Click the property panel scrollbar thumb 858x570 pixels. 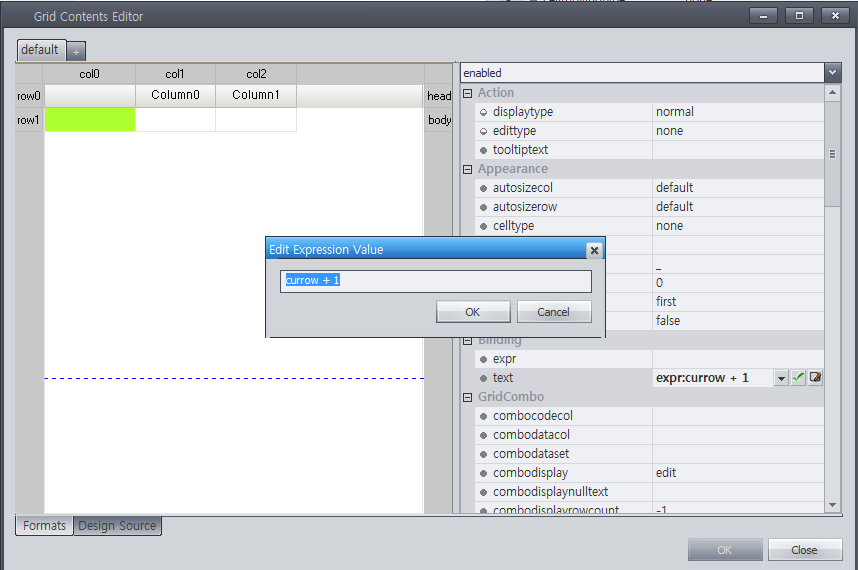[x=832, y=154]
